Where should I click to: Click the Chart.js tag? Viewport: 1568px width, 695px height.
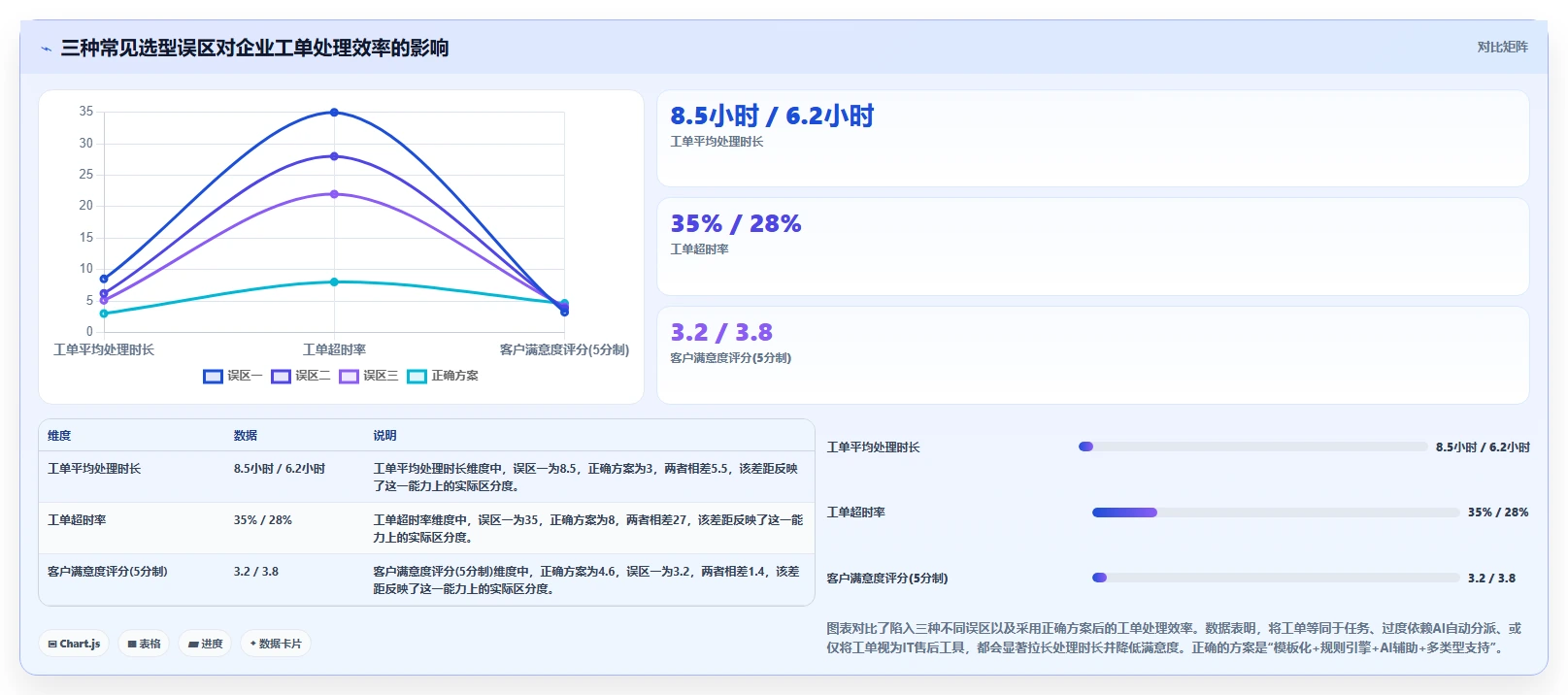click(74, 644)
